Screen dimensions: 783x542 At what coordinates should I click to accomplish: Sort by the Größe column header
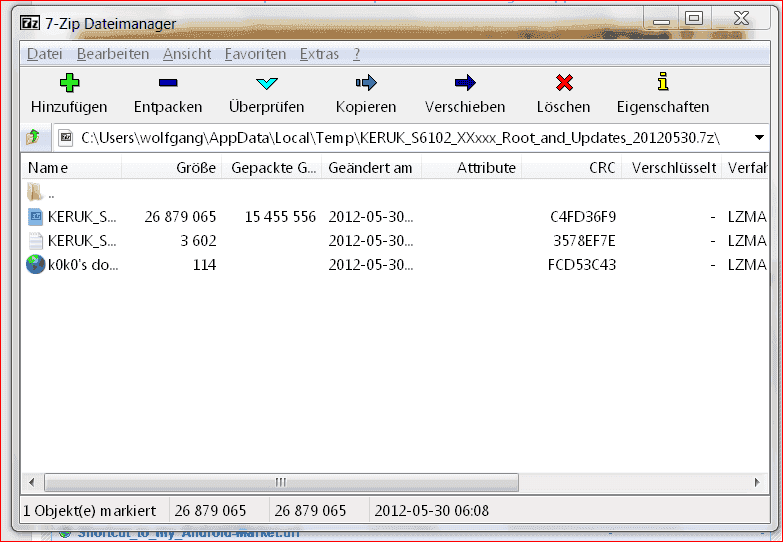(172, 168)
